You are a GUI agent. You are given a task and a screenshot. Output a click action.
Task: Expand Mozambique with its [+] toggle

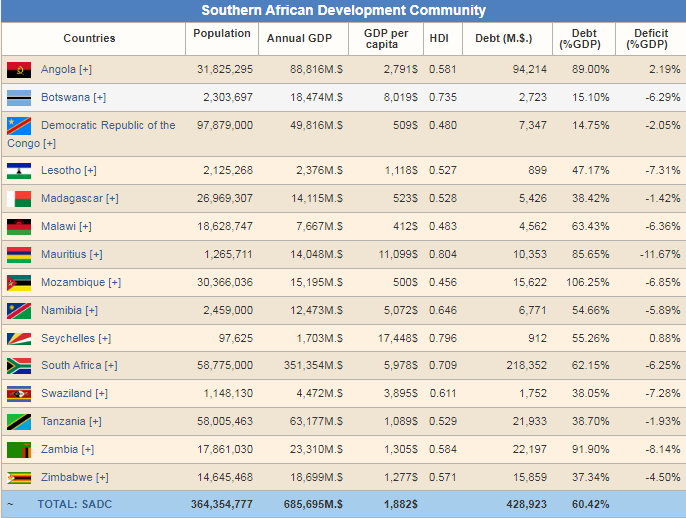pyautogui.click(x=115, y=283)
